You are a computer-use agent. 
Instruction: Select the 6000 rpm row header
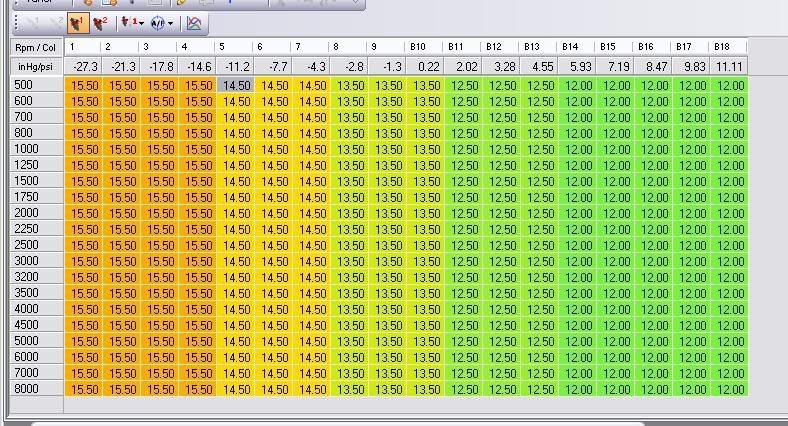pos(36,357)
